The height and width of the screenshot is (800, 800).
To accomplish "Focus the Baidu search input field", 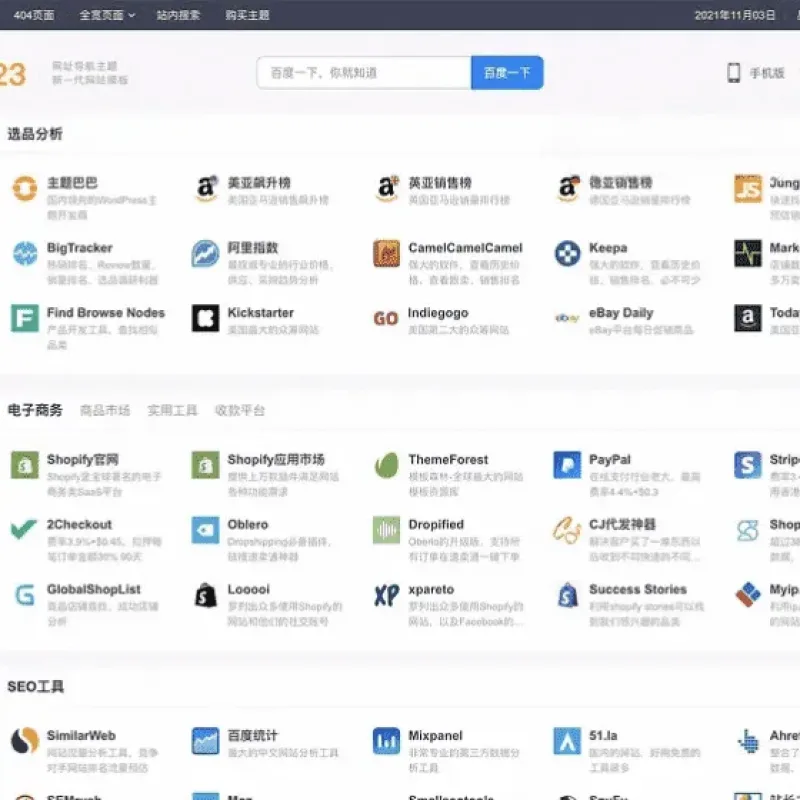I will [x=364, y=73].
